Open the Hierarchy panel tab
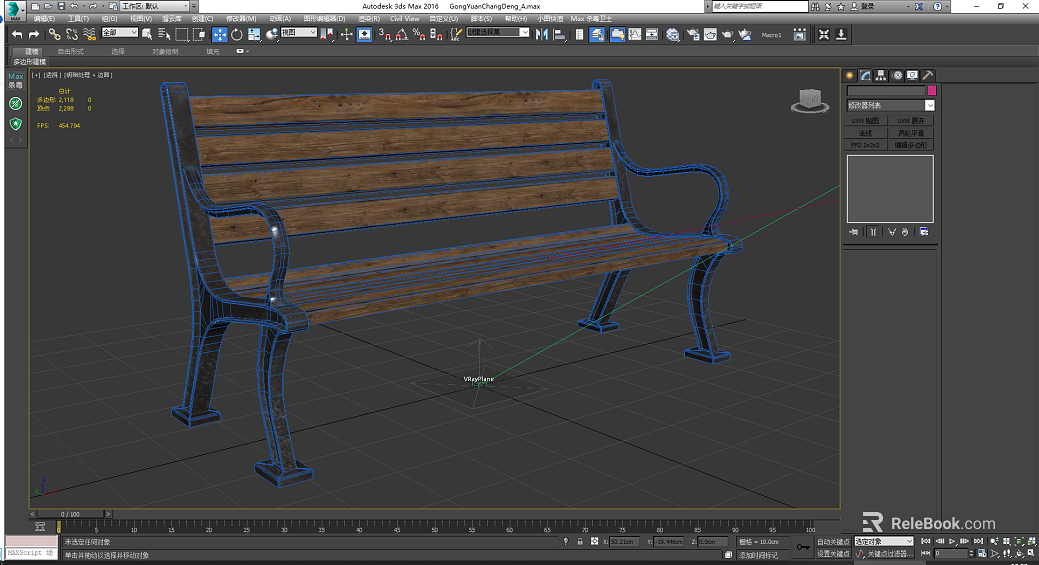Image resolution: width=1039 pixels, height=565 pixels. 881,76
